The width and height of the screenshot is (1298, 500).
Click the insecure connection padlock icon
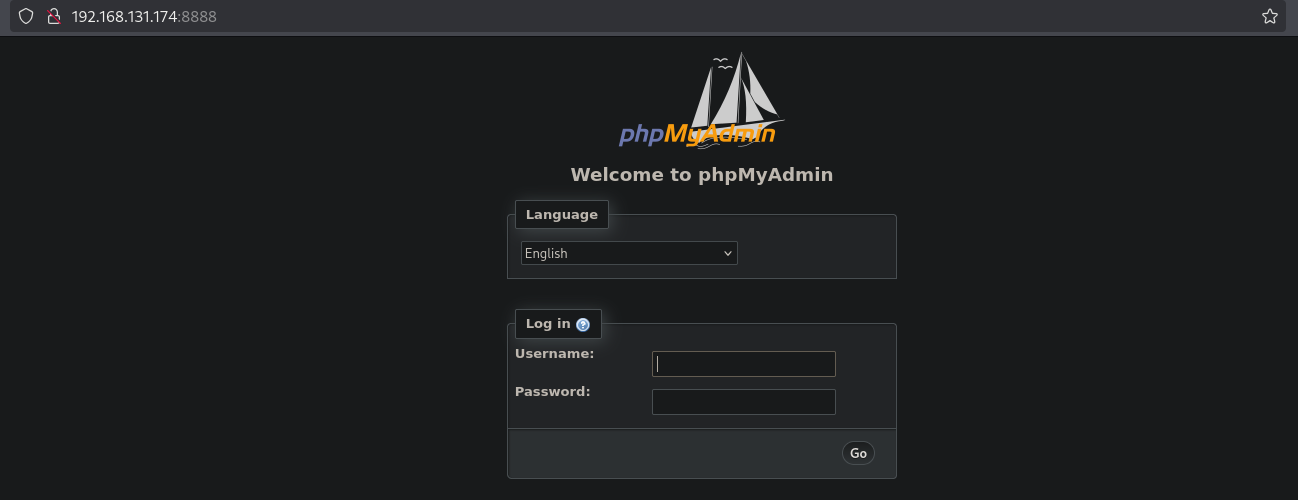pyautogui.click(x=54, y=16)
